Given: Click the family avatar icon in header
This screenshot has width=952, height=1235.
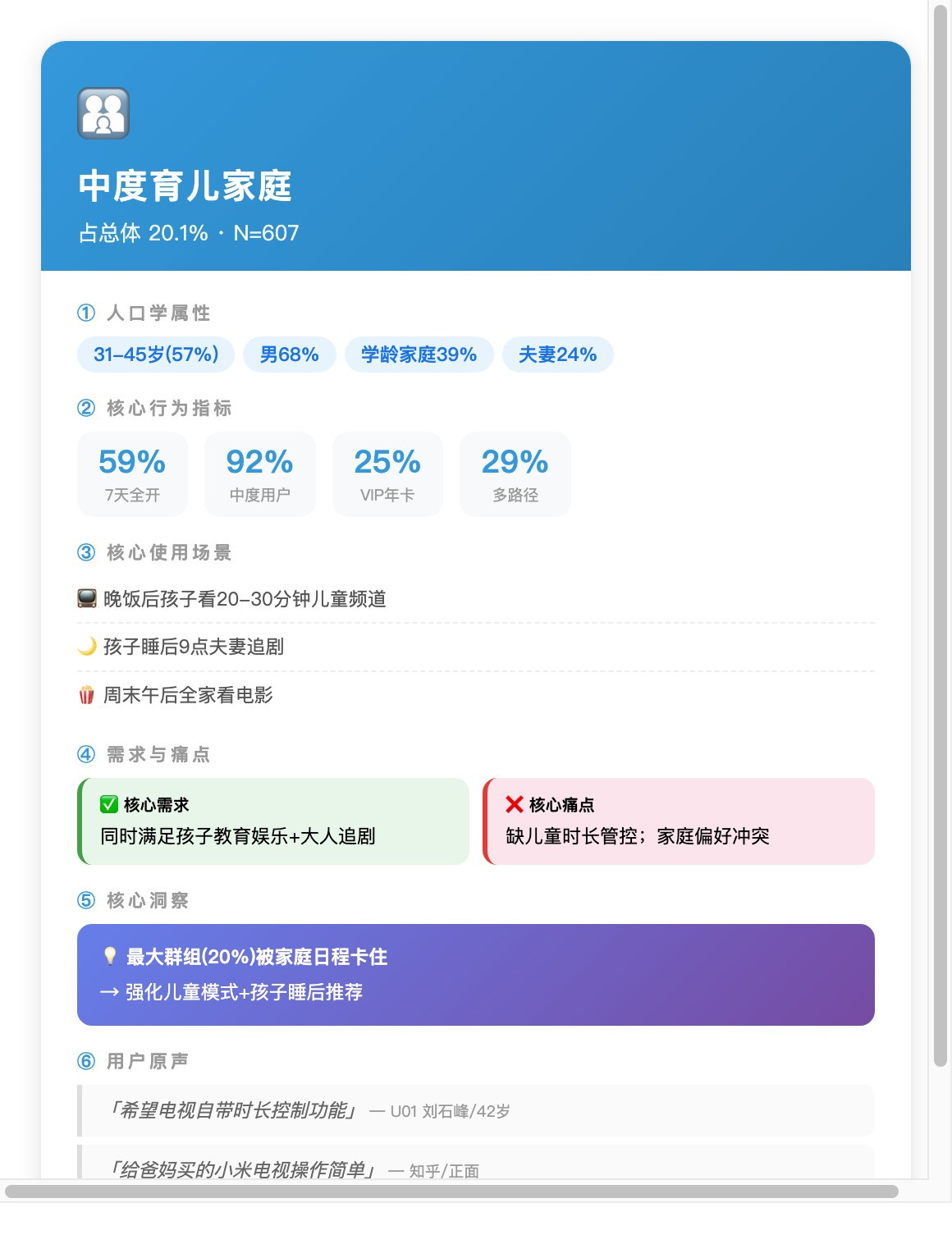Looking at the screenshot, I should [103, 113].
